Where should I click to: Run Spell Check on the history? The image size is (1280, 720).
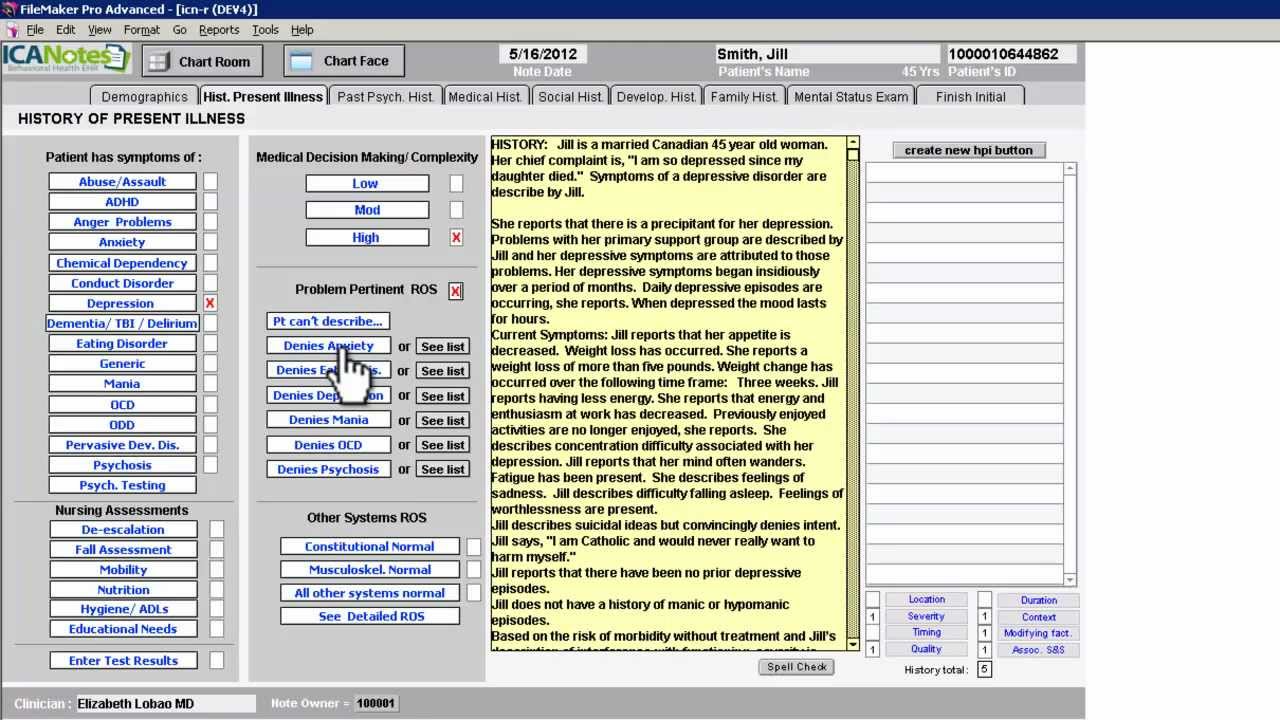797,667
